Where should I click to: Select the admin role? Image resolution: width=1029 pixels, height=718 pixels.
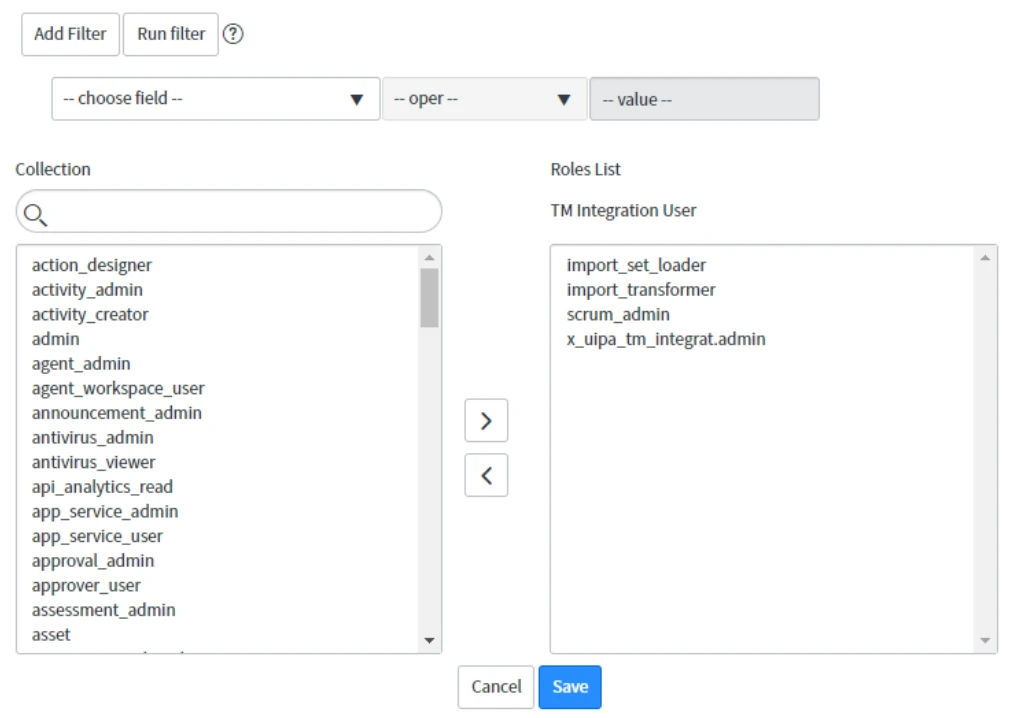click(x=56, y=339)
